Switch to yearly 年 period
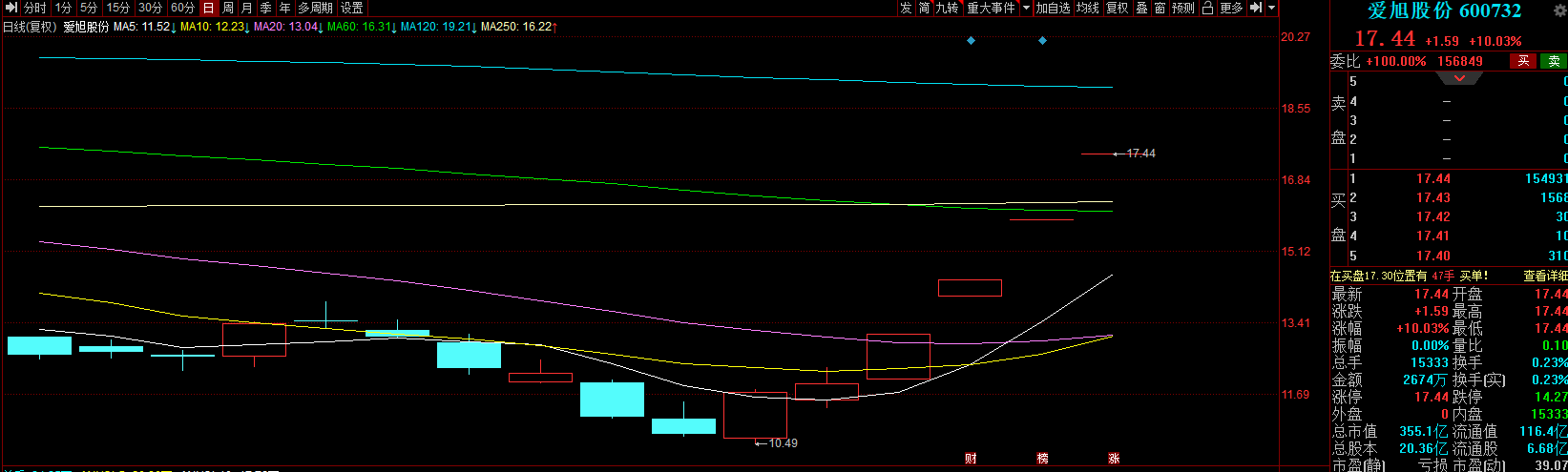 click(x=285, y=8)
